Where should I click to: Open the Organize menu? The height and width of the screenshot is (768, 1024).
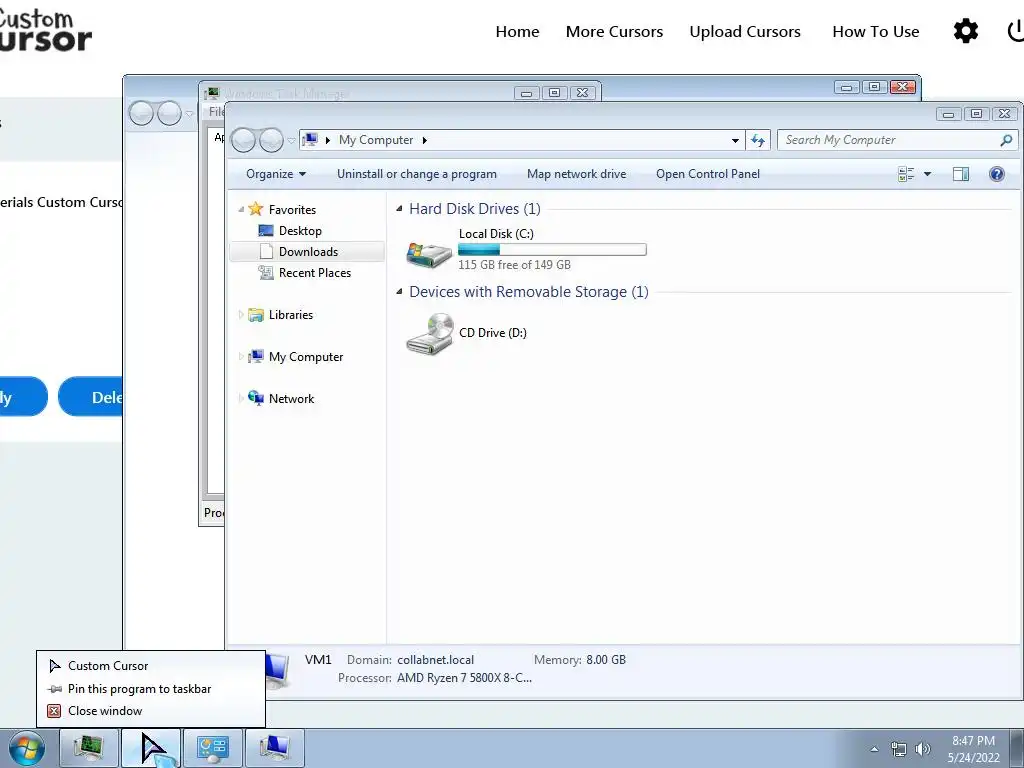[x=276, y=174]
